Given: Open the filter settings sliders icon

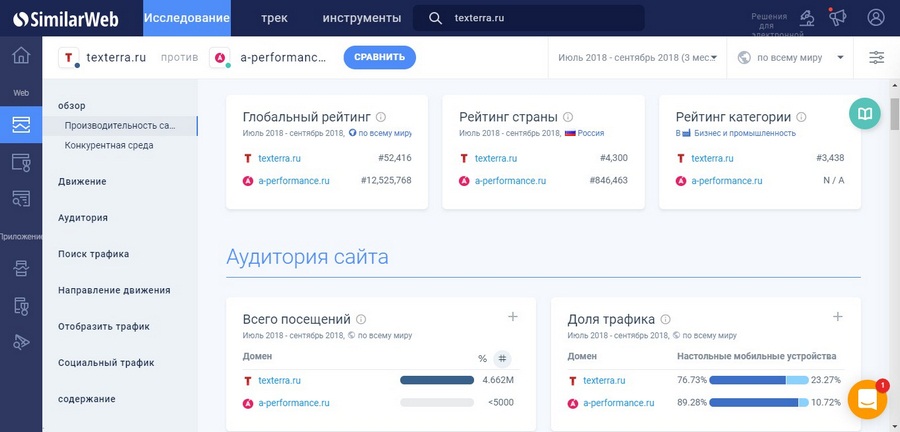Looking at the screenshot, I should 876,57.
